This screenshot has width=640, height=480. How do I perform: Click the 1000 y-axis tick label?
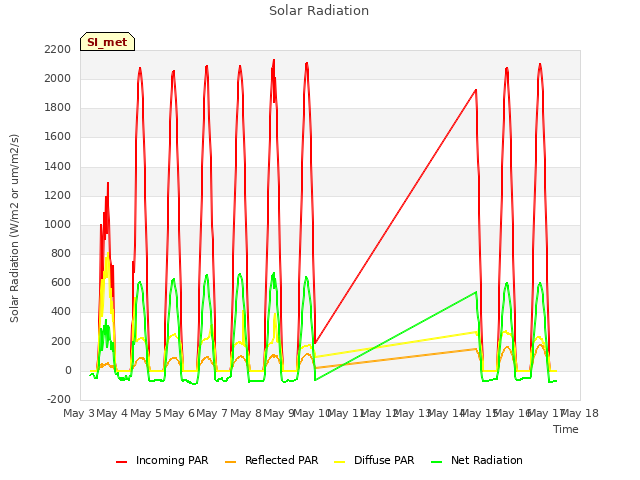coord(58,224)
